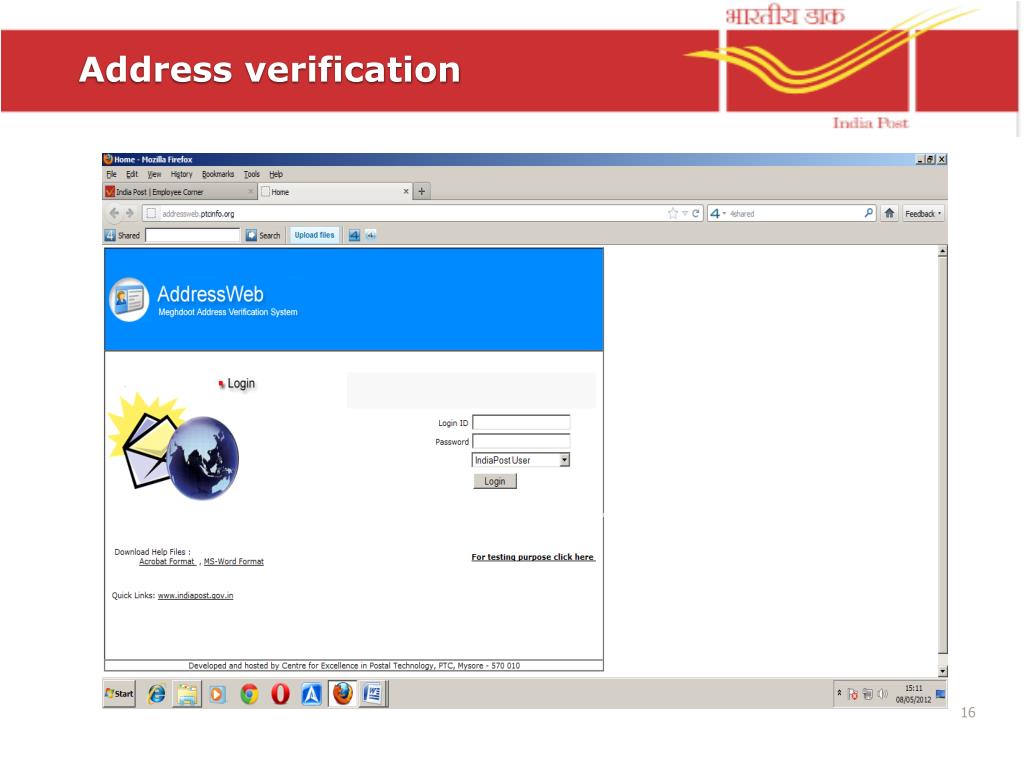Viewport: 1024px width, 768px height.
Task: Open the Edit menu
Action: coord(132,174)
